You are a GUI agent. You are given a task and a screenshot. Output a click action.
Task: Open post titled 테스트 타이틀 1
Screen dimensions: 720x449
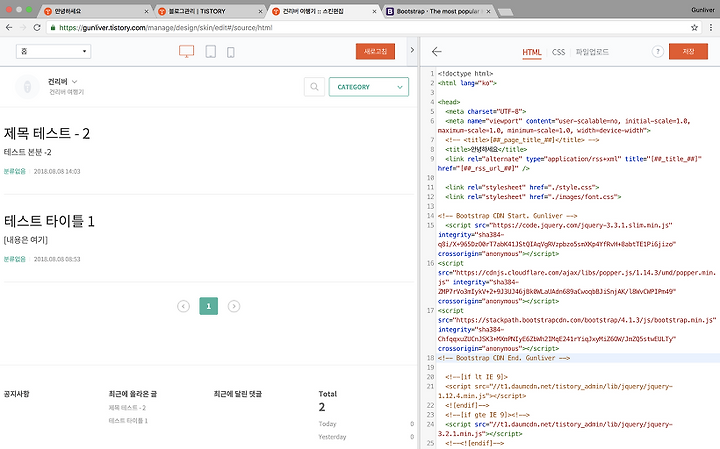[x=49, y=221]
